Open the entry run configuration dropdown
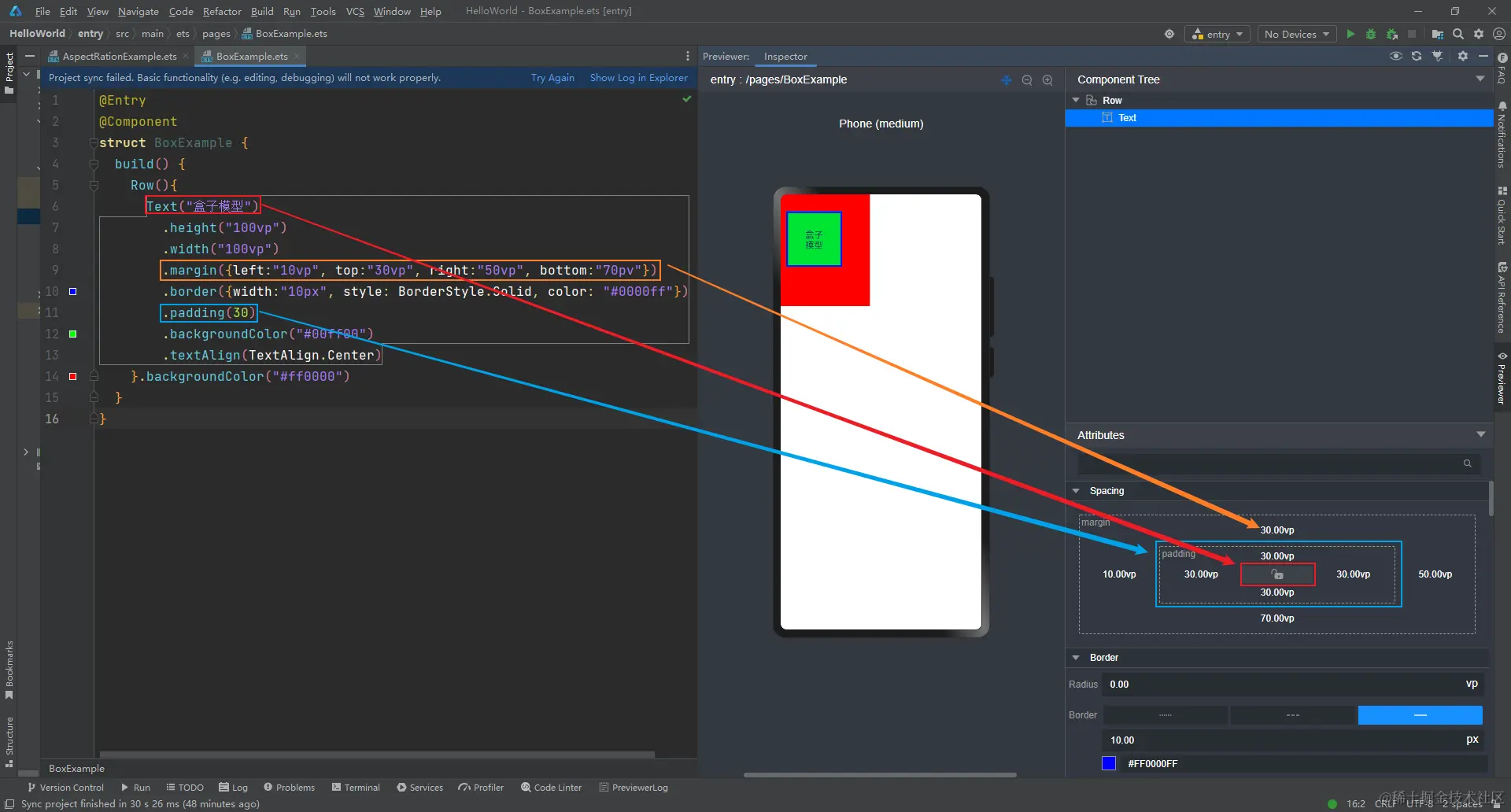This screenshot has width=1511, height=812. click(1217, 34)
